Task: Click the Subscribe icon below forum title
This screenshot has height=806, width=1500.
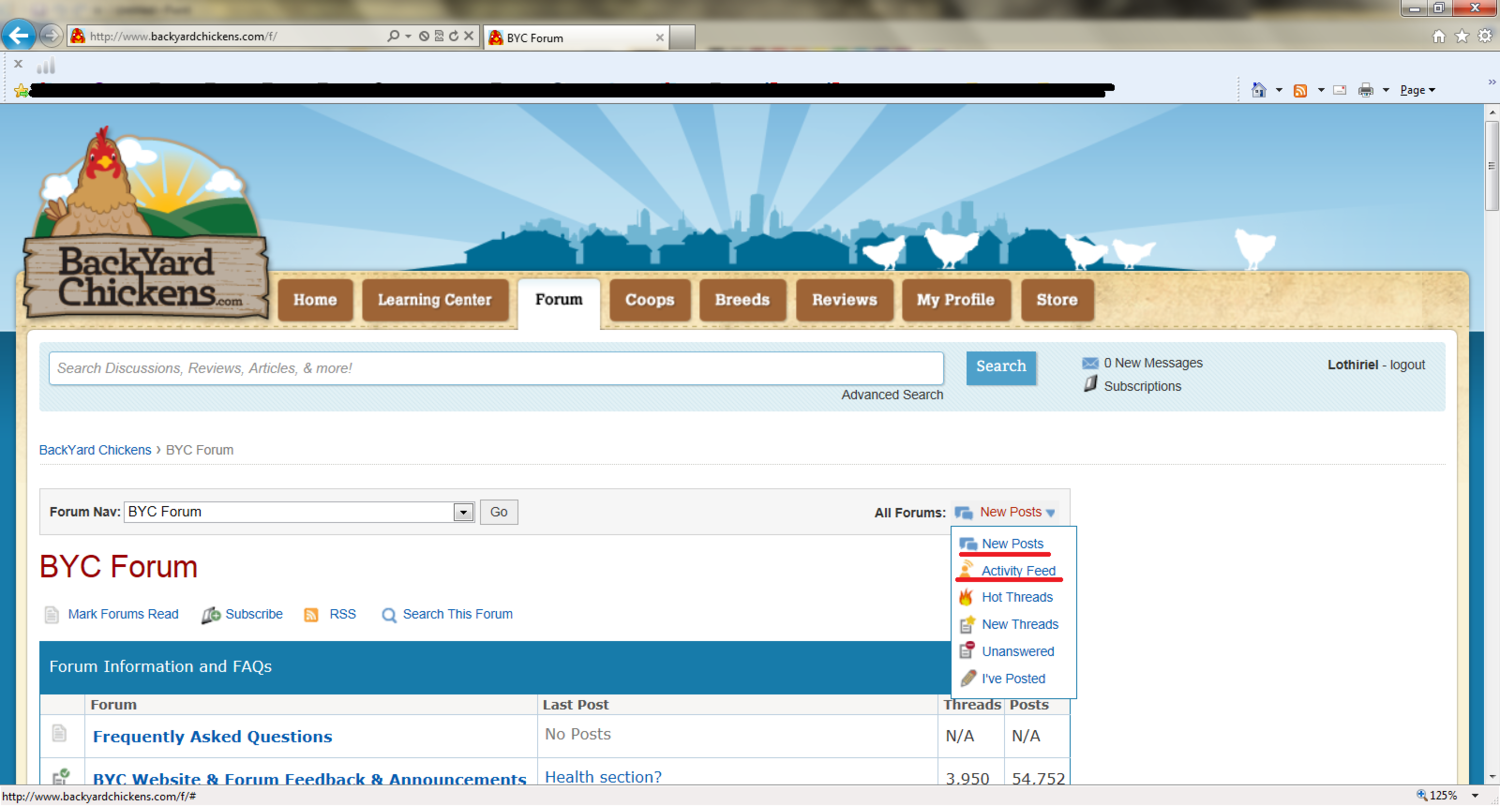Action: coord(211,615)
